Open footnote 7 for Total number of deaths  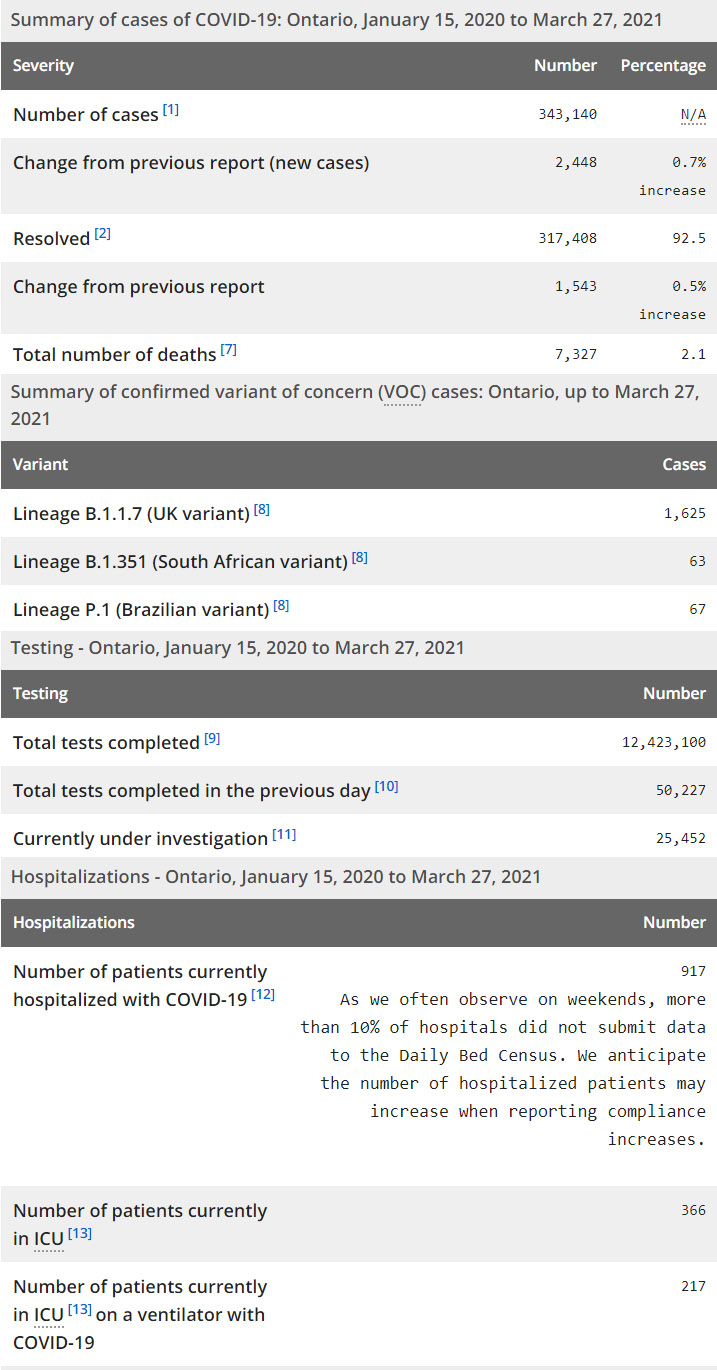click(229, 350)
